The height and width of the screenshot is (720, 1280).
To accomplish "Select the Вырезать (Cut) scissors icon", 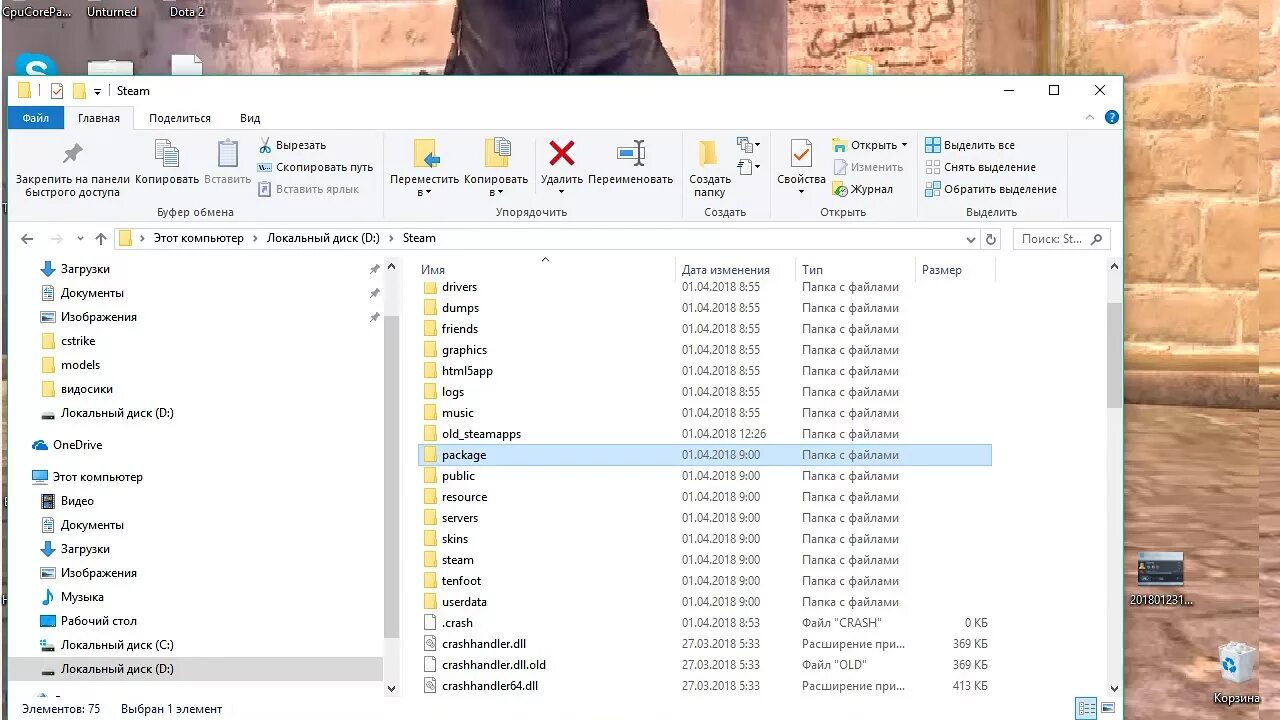I will click(267, 145).
